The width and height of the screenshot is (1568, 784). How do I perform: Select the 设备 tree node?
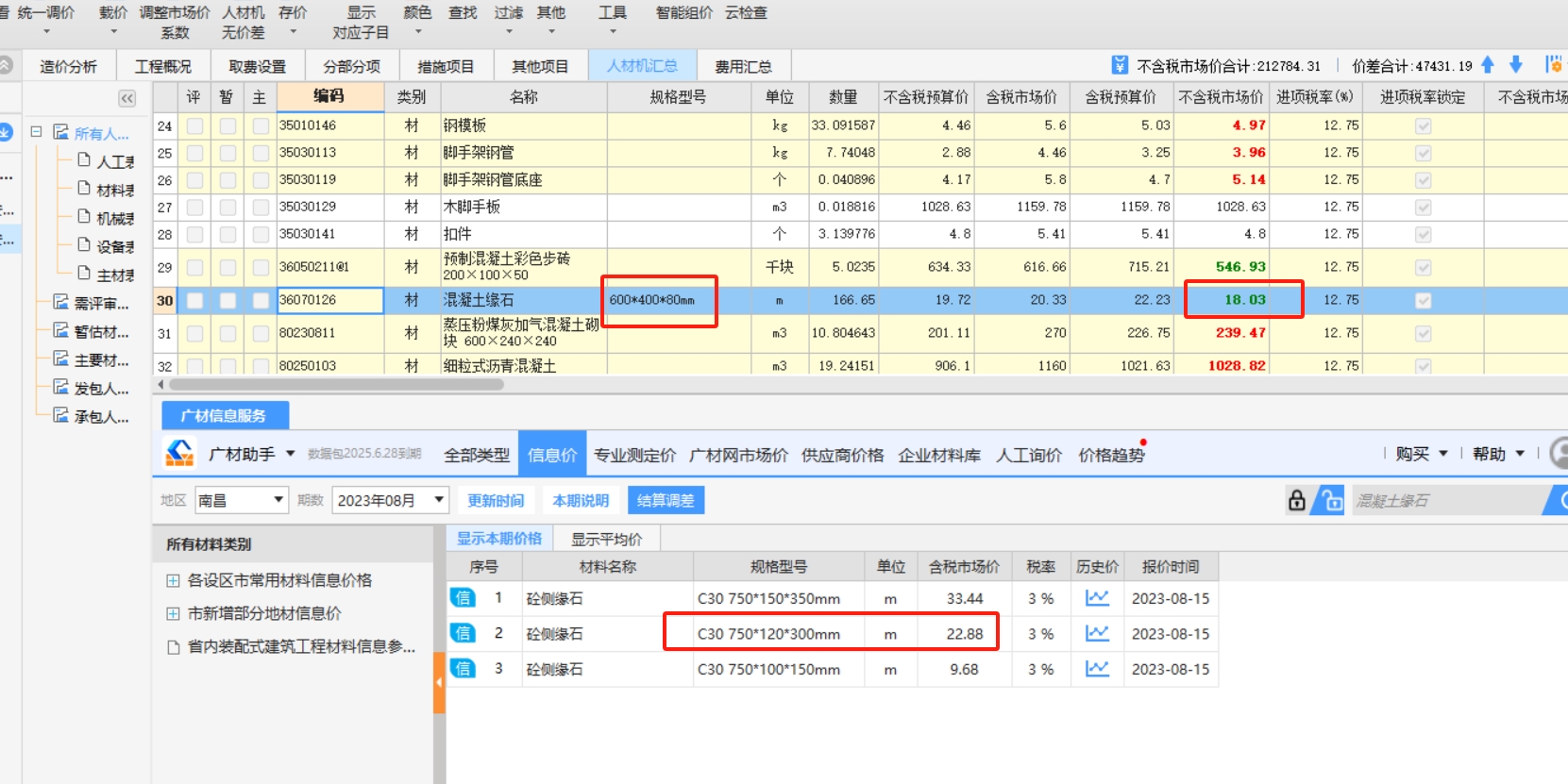click(x=106, y=246)
